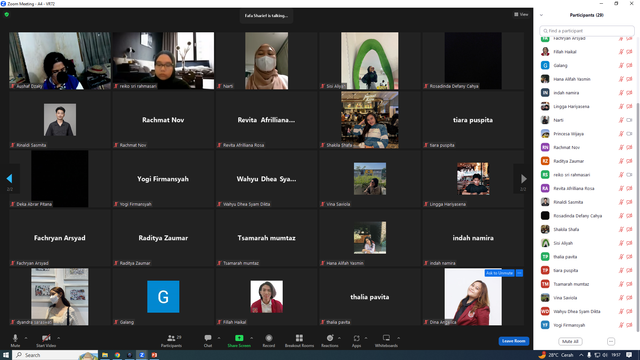Toggle microphone for Vina Saviola in list

point(621,298)
